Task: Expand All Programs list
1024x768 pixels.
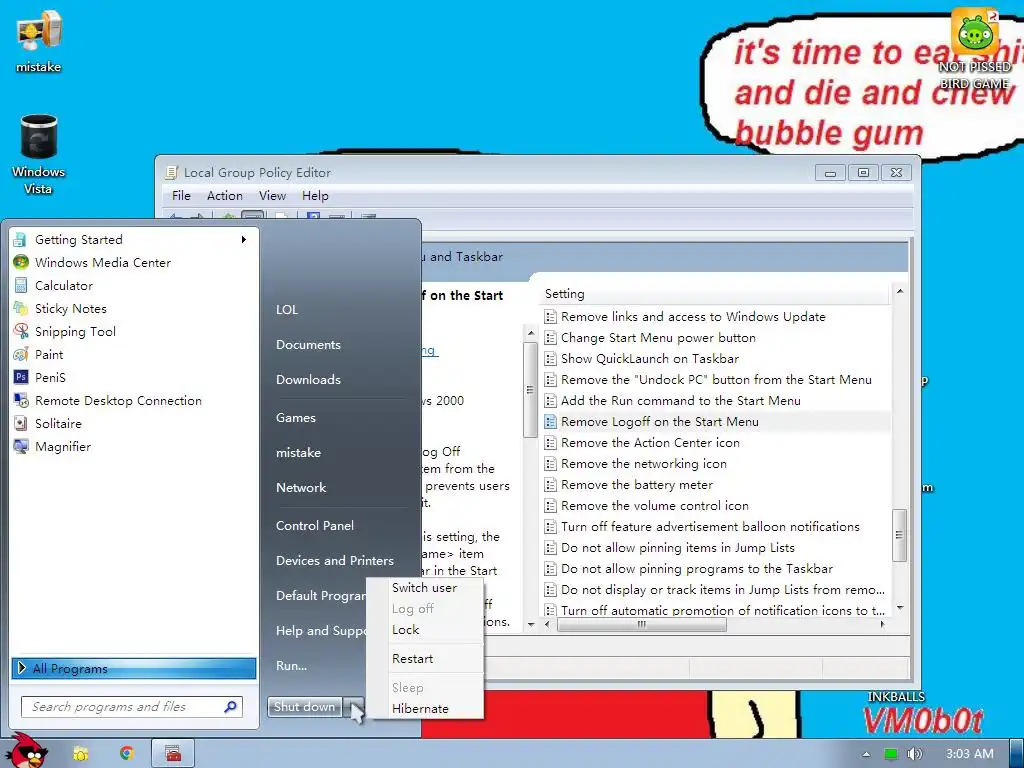Action: click(134, 668)
